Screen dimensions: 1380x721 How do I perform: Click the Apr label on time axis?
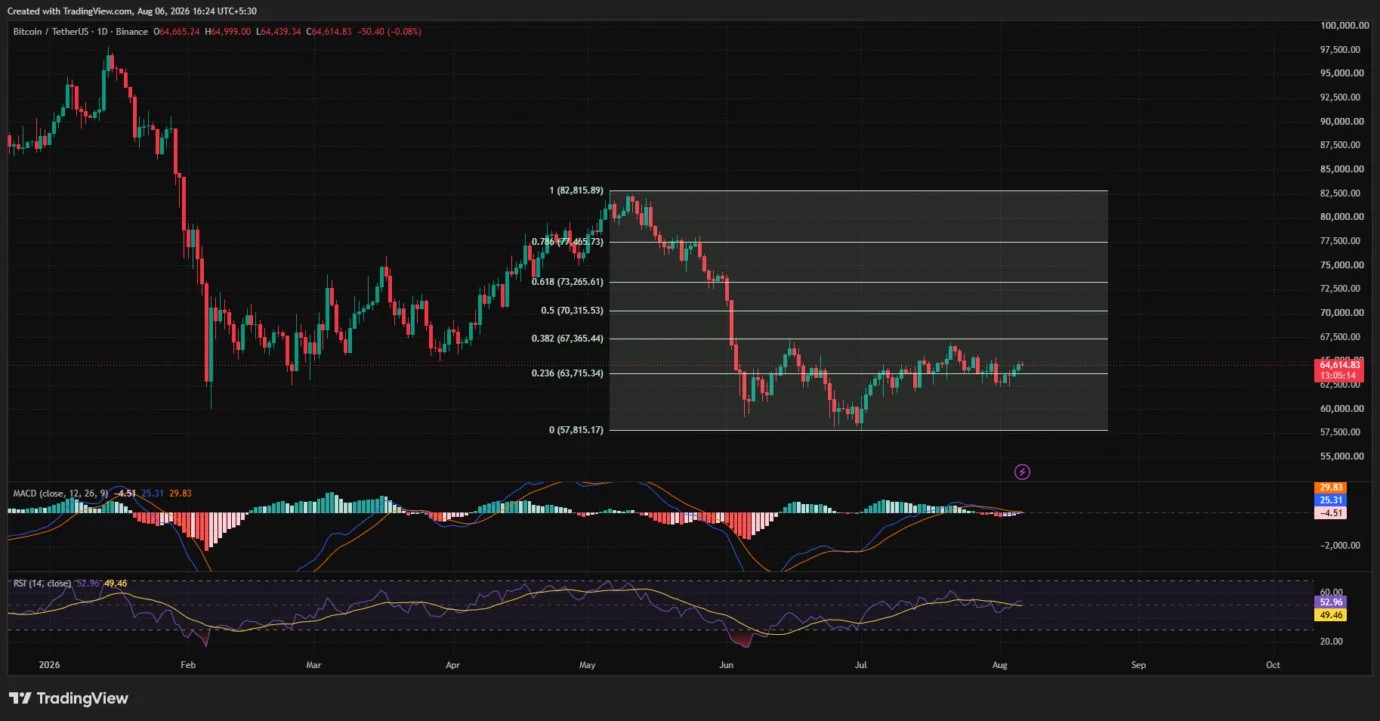click(452, 664)
